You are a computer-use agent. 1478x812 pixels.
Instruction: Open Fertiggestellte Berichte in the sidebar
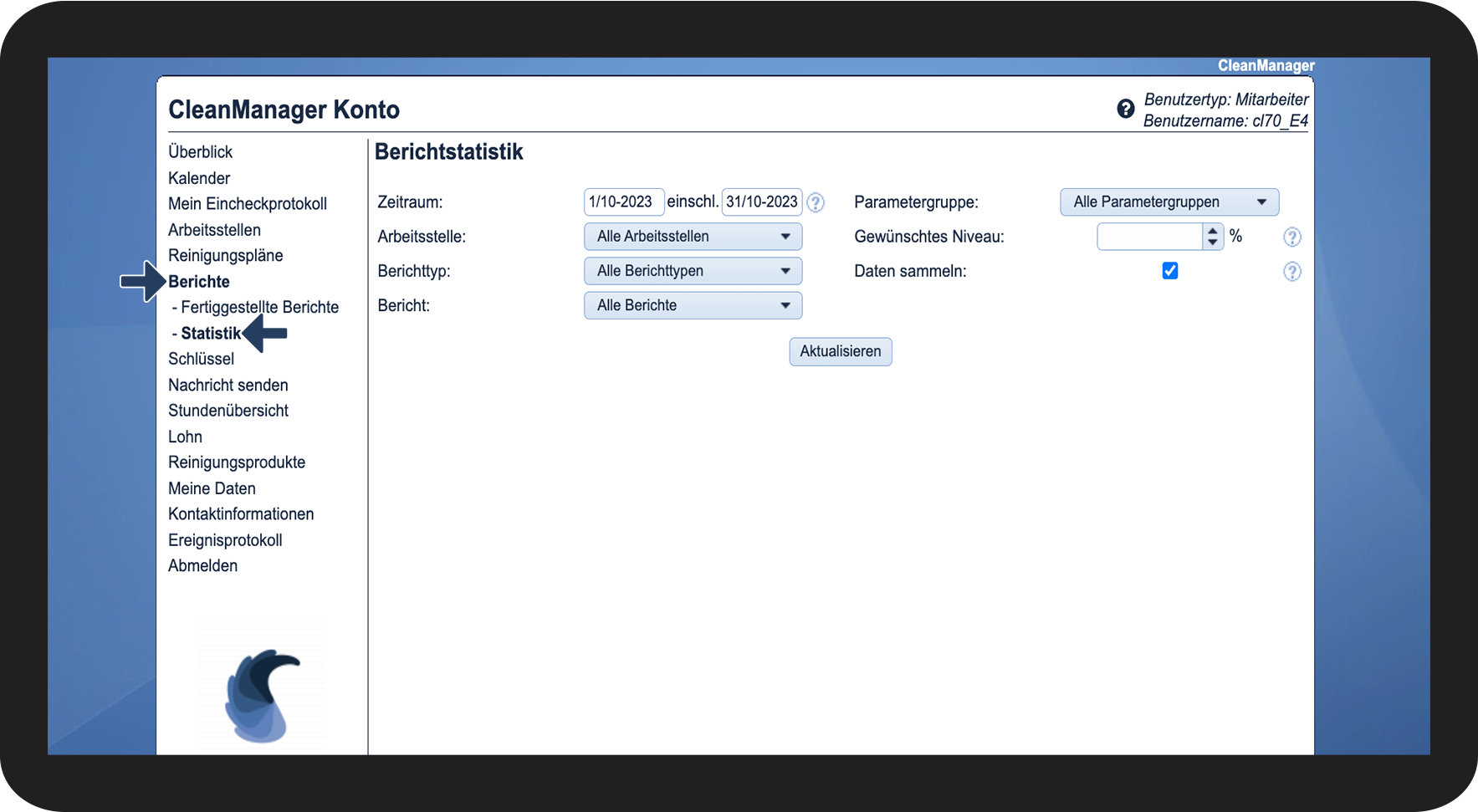point(259,307)
